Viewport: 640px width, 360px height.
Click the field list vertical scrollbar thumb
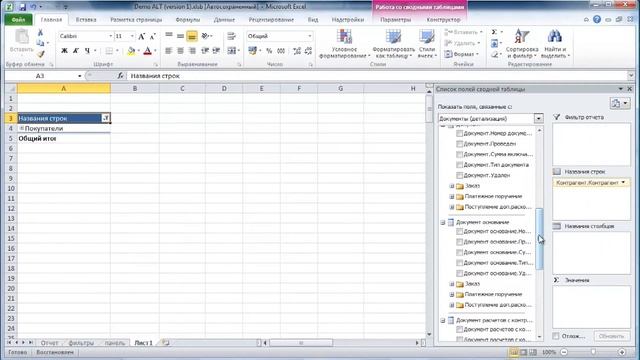pos(539,239)
